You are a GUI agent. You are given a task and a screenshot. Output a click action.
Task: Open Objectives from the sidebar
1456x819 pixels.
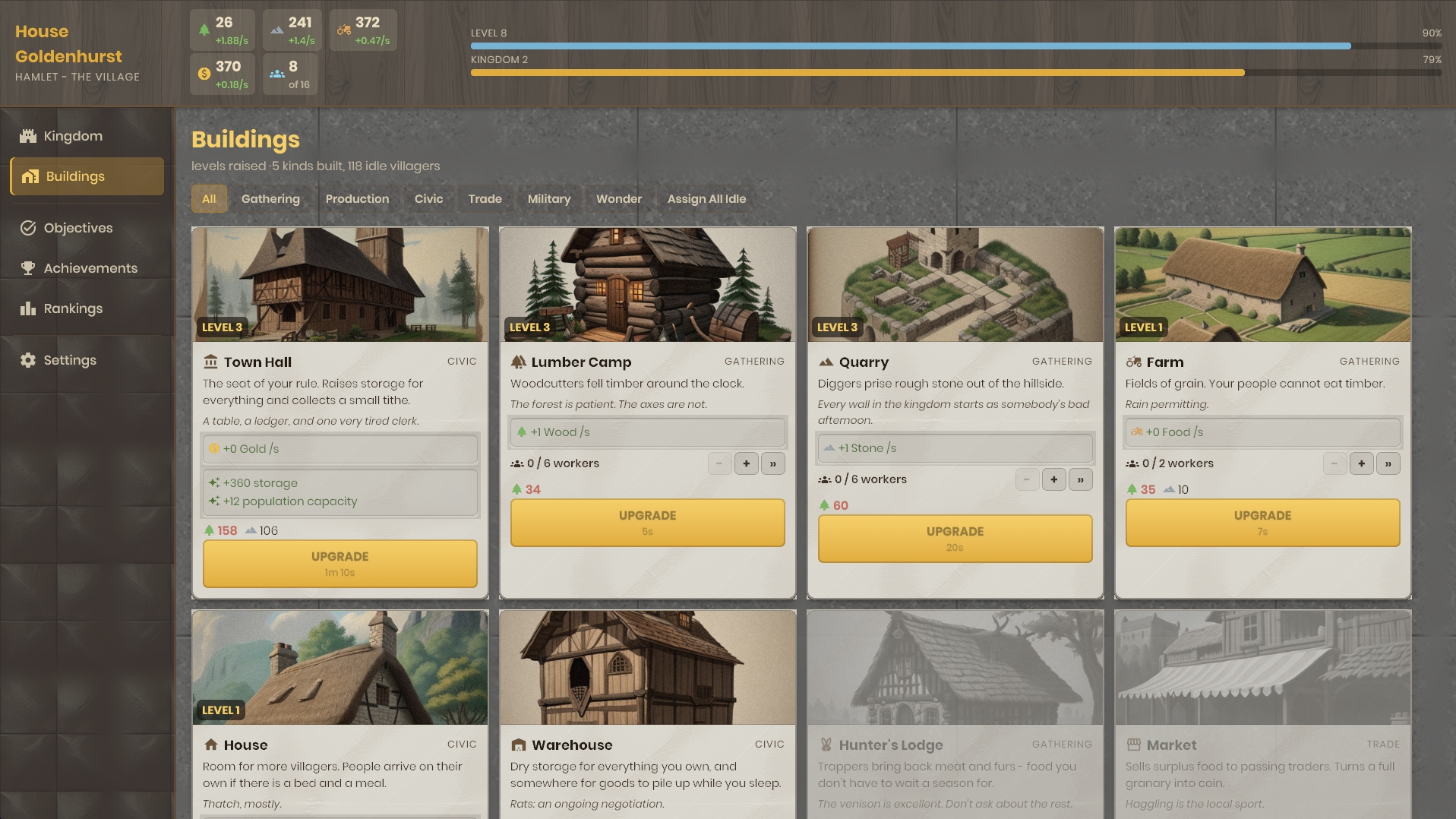pyautogui.click(x=87, y=228)
